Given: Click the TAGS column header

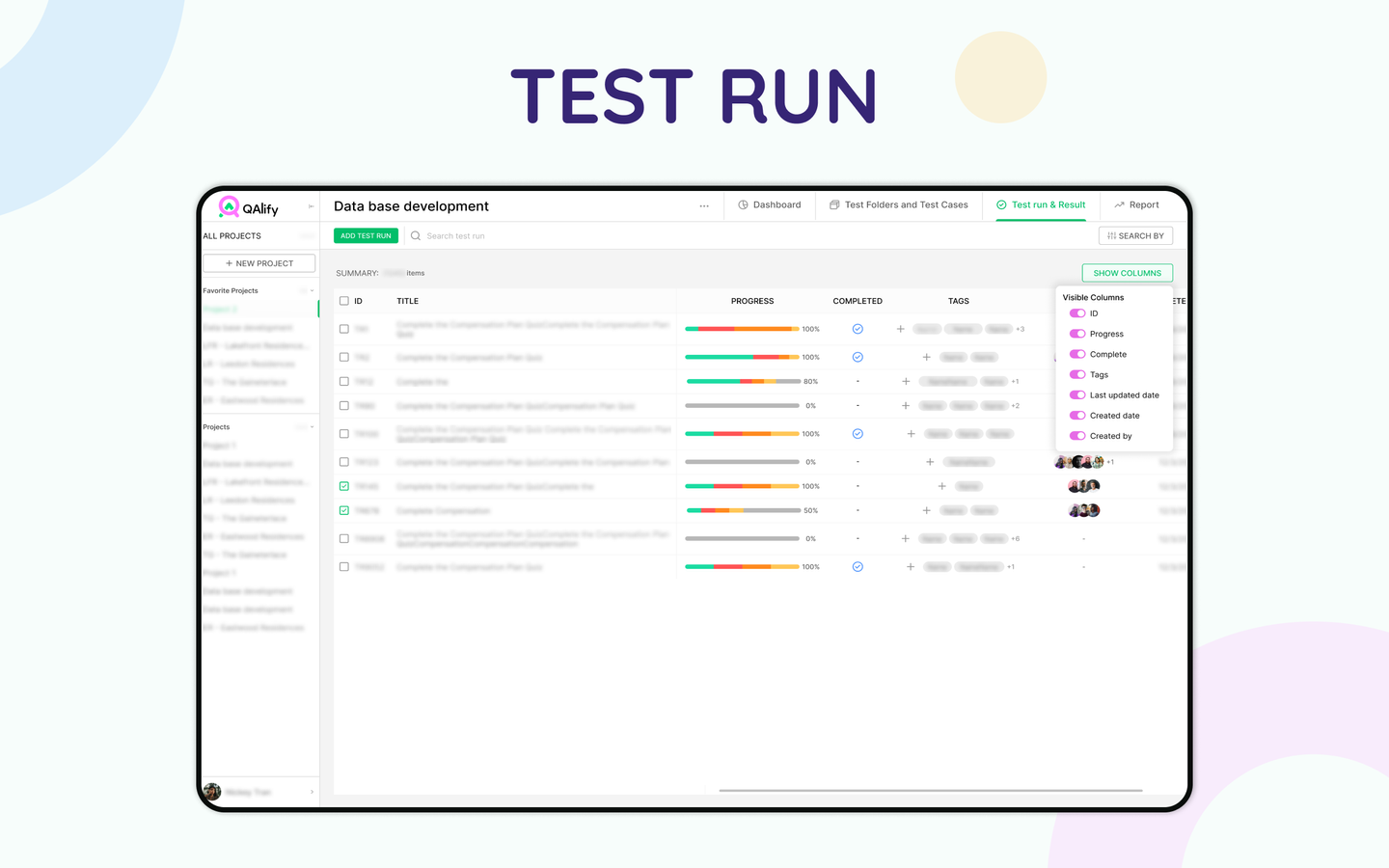Looking at the screenshot, I should 959,301.
